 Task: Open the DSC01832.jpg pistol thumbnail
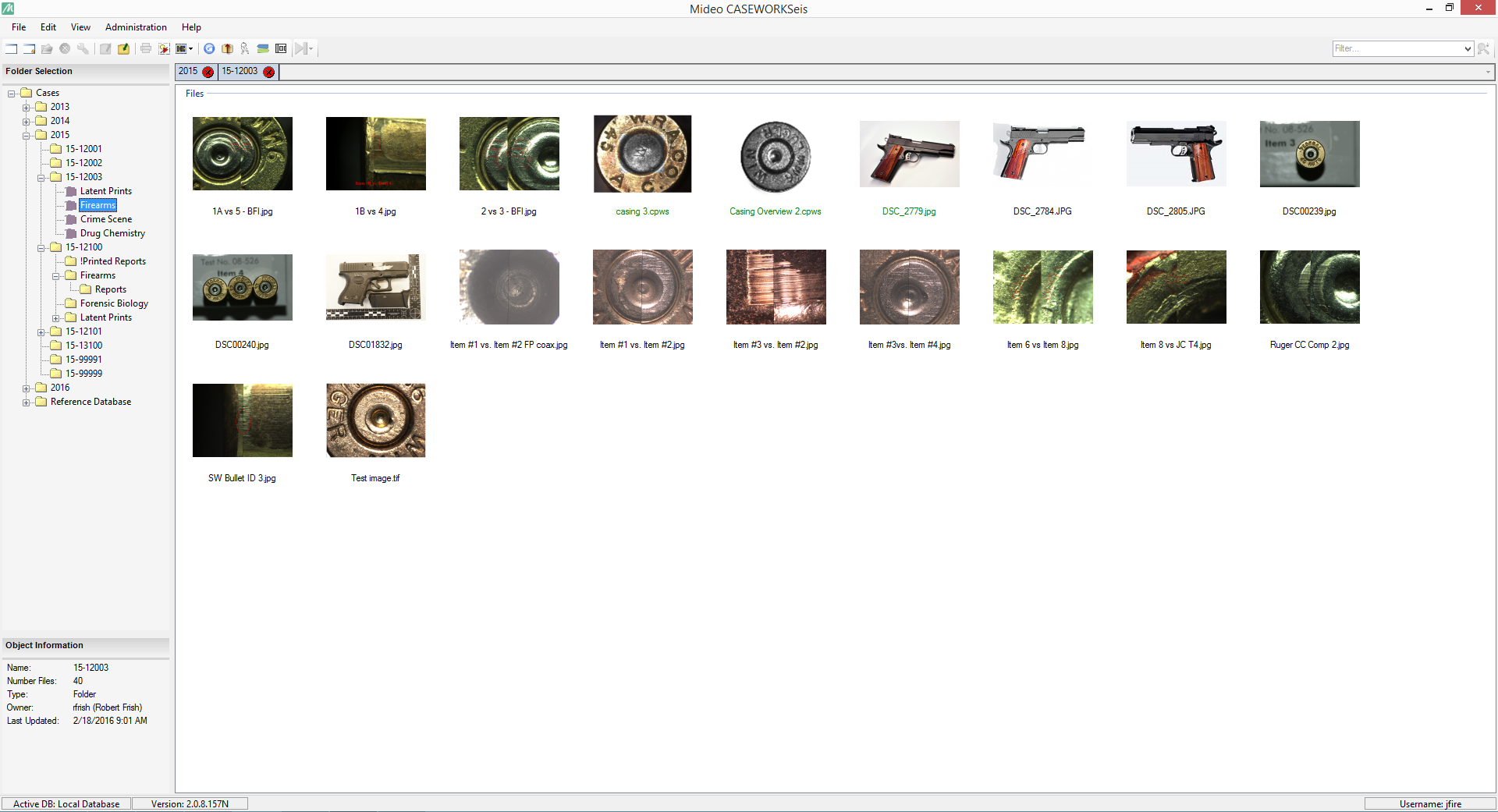coord(375,287)
